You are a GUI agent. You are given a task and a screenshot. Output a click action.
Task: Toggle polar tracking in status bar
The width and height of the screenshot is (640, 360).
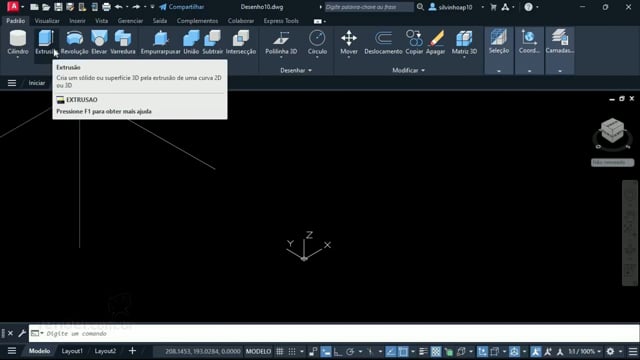coord(350,351)
